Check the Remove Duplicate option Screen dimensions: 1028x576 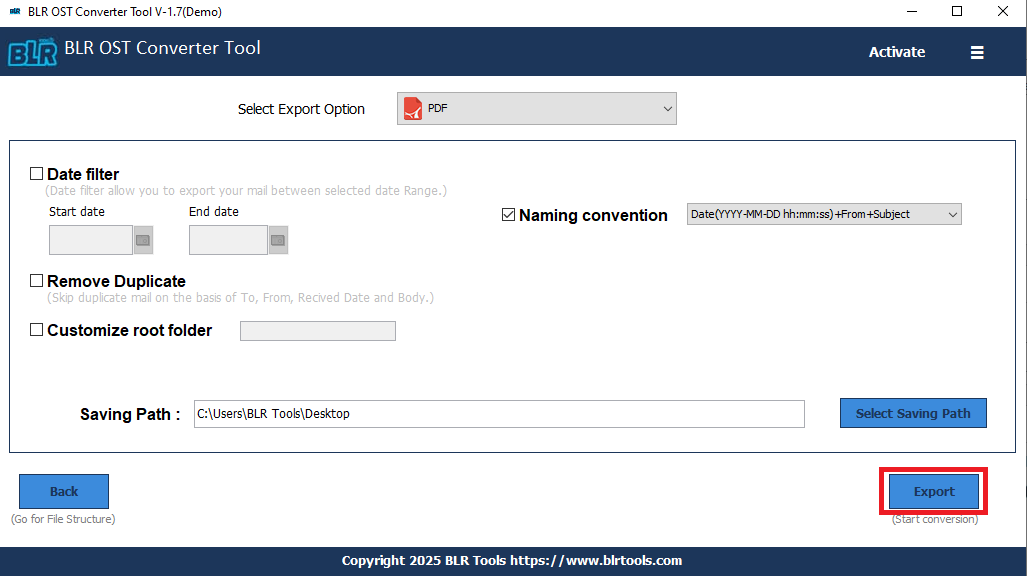[36, 280]
